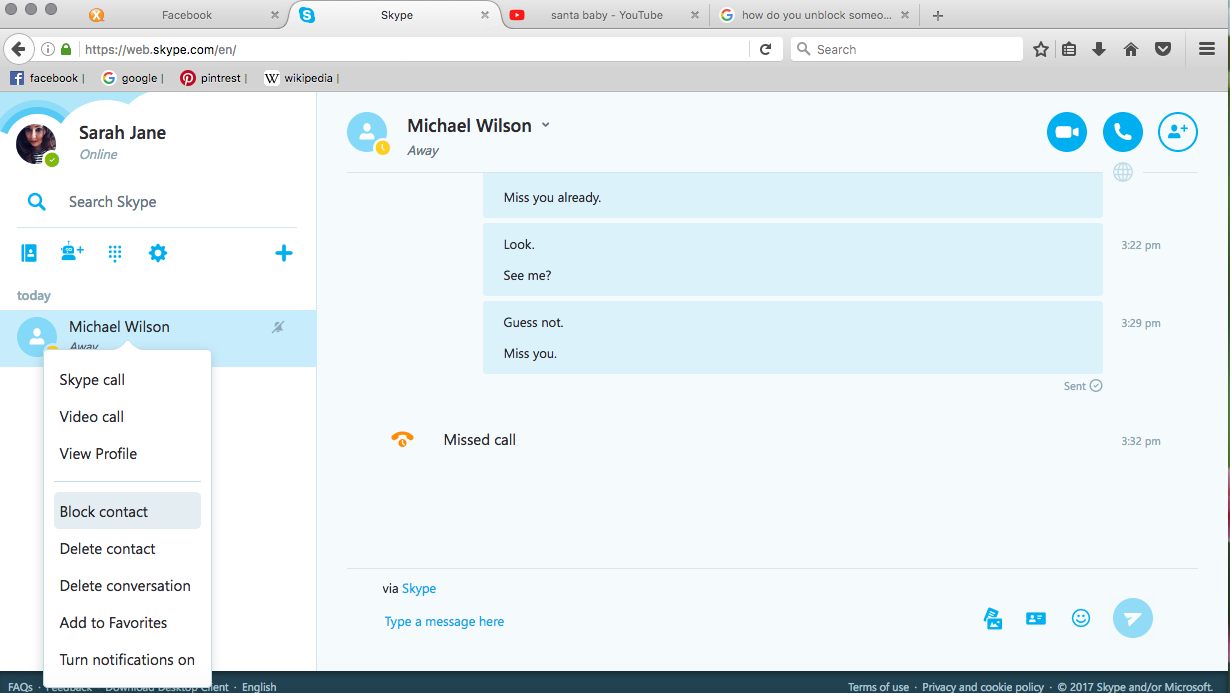Start new conversation with plus icon

(284, 253)
